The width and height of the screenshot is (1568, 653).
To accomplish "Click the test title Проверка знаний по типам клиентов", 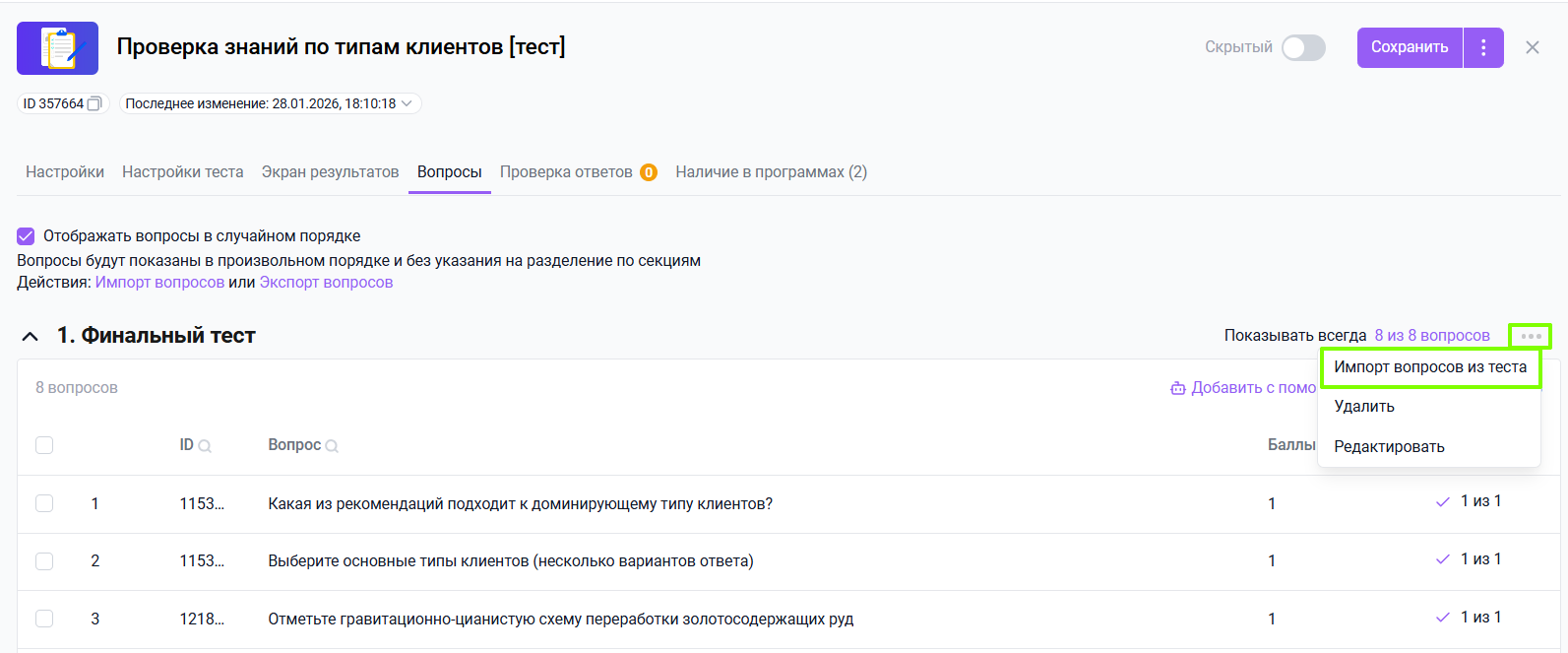I will click(342, 47).
